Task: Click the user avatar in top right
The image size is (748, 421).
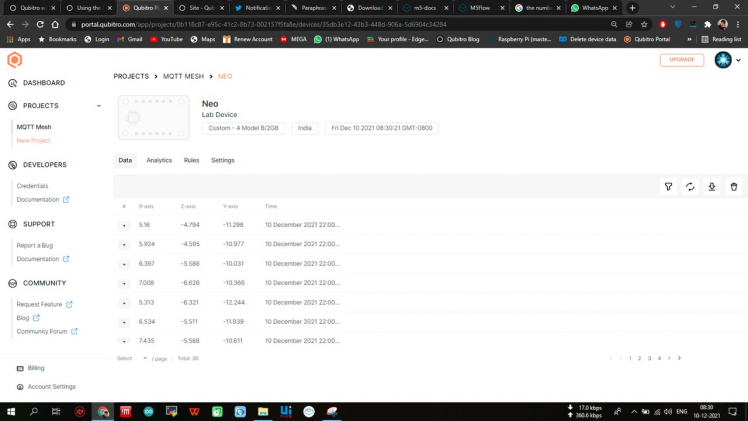Action: point(723,60)
